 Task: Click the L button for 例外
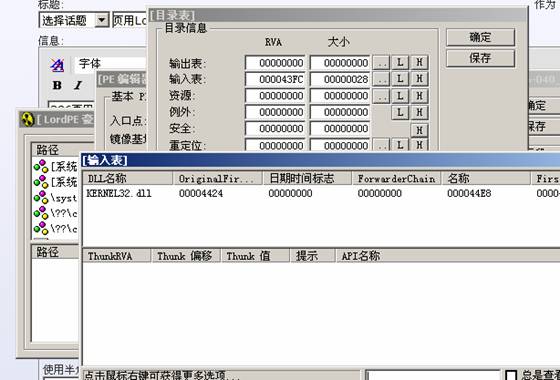coord(400,112)
